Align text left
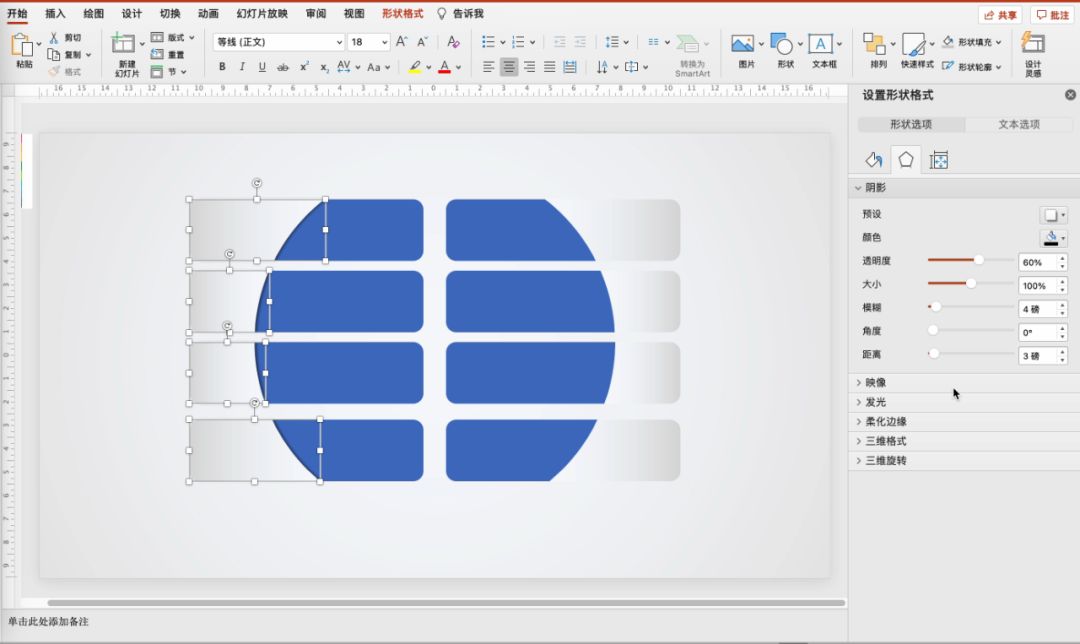Viewport: 1080px width, 644px height. tap(488, 67)
